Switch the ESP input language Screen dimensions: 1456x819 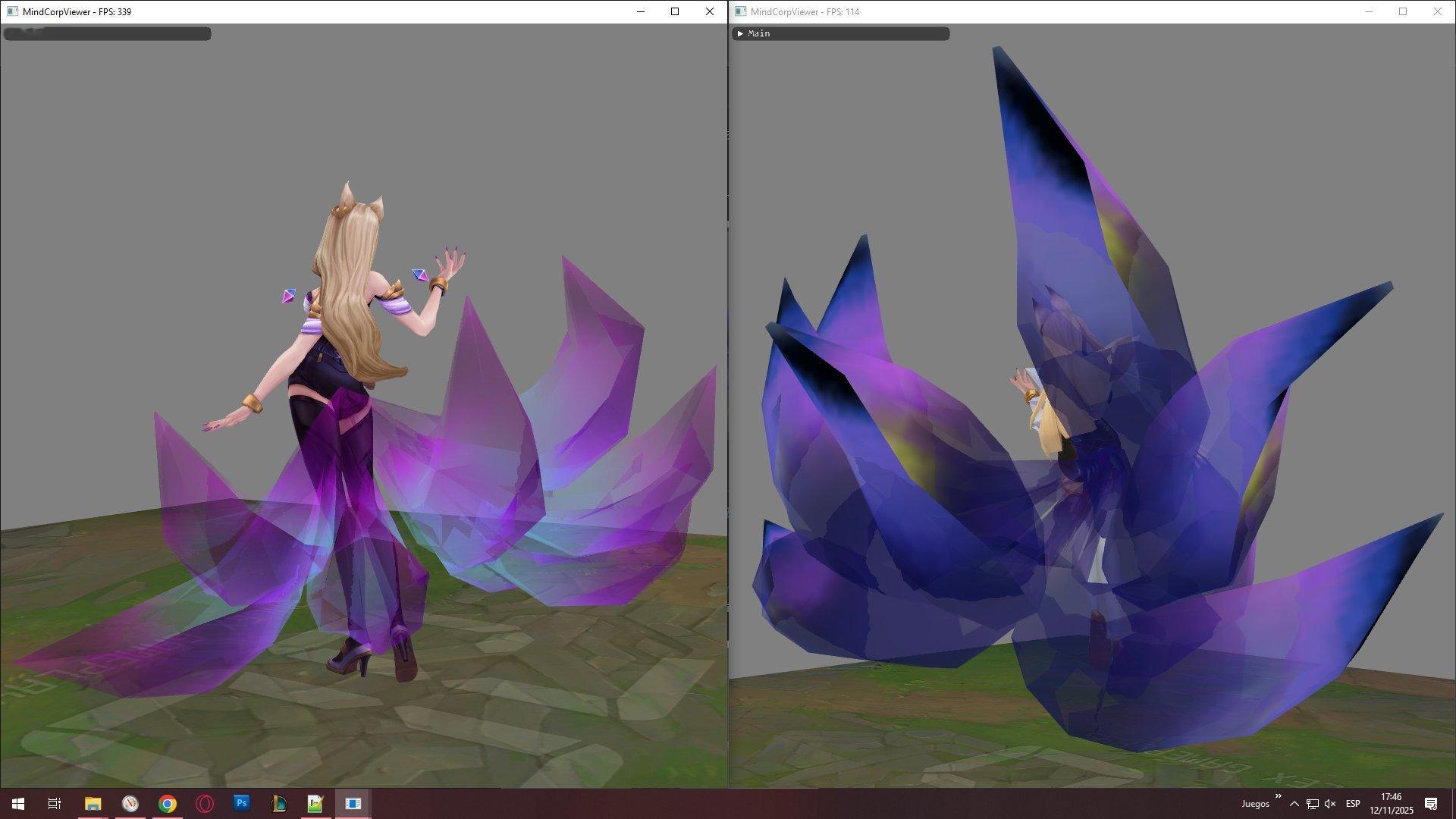pyautogui.click(x=1352, y=804)
